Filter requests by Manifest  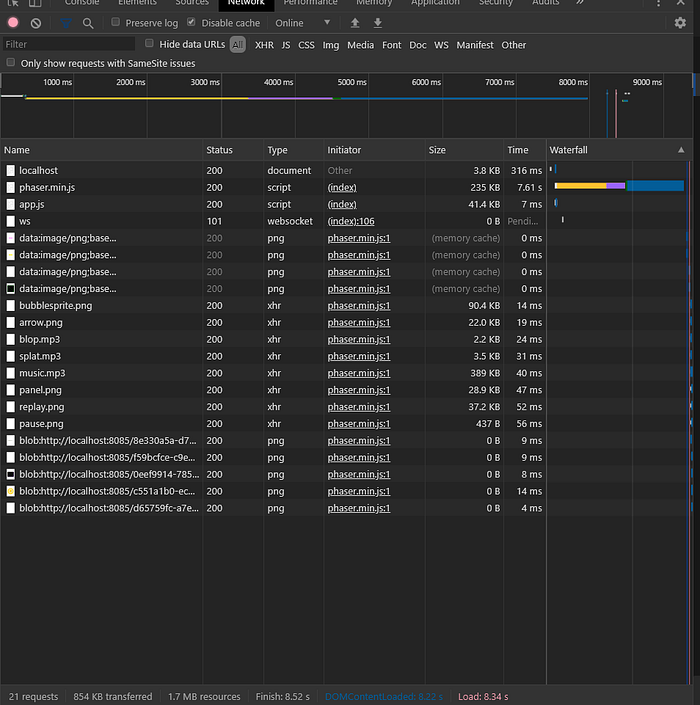pos(475,45)
